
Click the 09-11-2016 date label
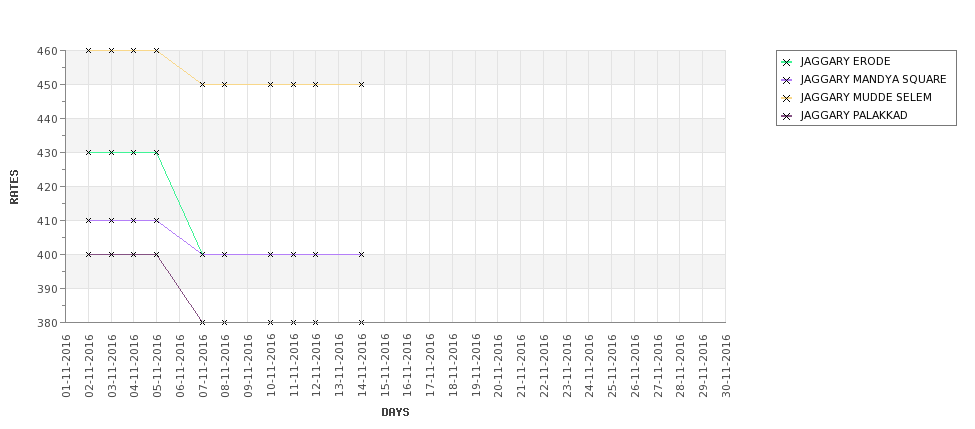[247, 366]
